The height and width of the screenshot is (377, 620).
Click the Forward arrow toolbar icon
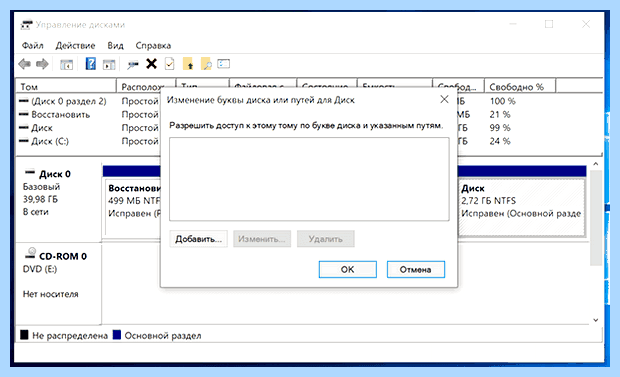[x=42, y=64]
